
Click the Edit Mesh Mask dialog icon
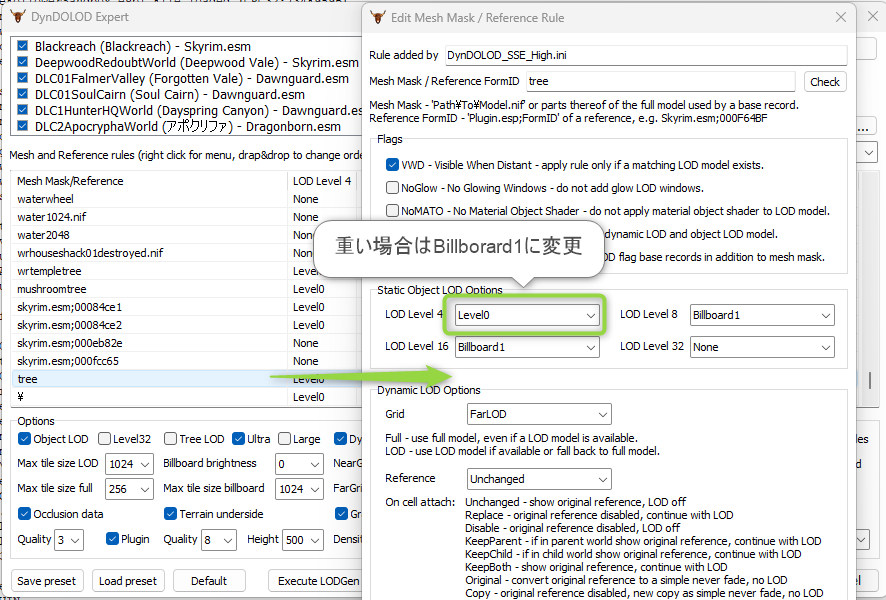(378, 17)
